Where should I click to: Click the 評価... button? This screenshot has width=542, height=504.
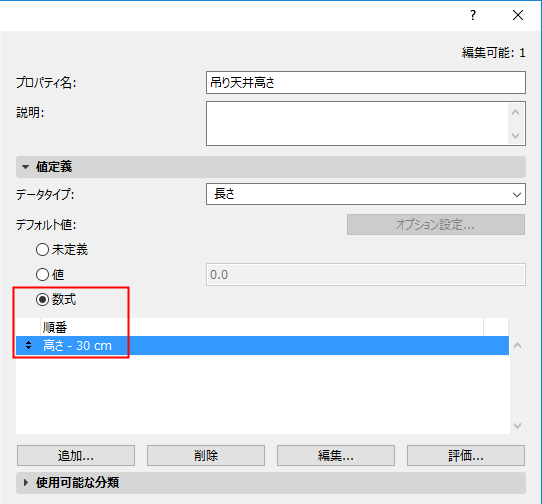466,456
